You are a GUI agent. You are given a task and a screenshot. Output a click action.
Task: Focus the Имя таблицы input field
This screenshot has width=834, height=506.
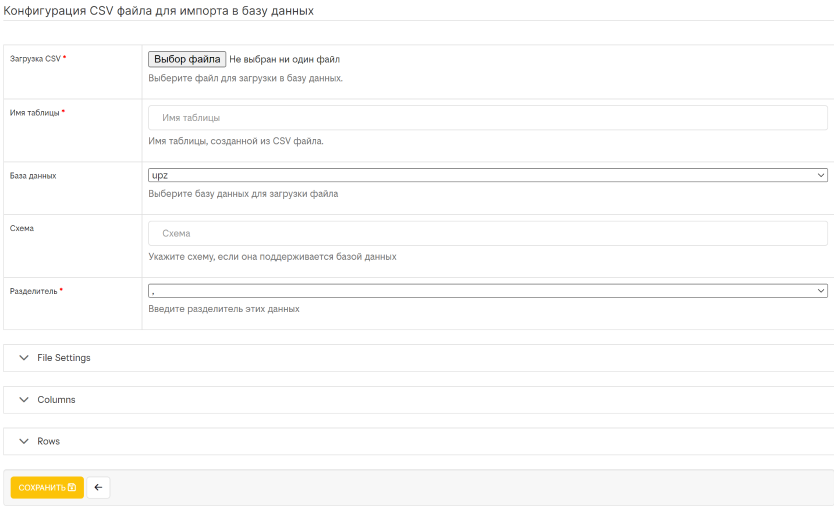(488, 118)
